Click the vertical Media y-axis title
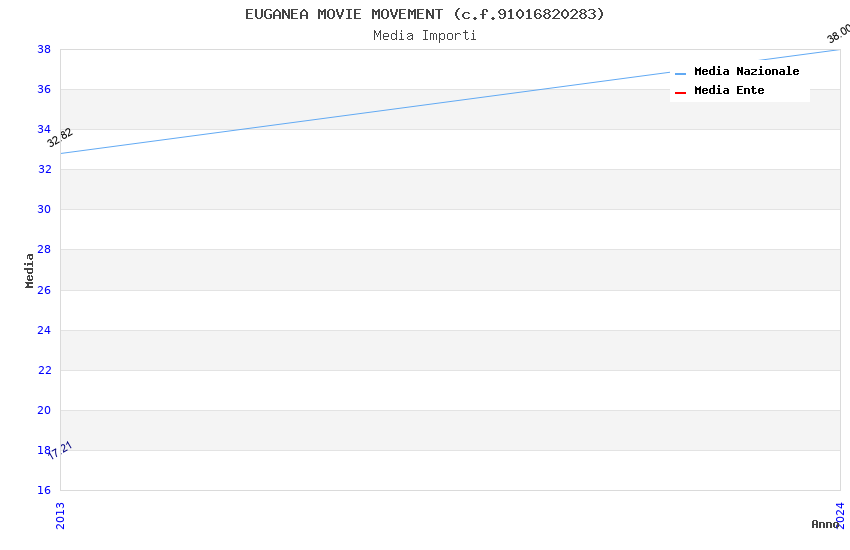Image resolution: width=850 pixels, height=550 pixels. tap(30, 270)
